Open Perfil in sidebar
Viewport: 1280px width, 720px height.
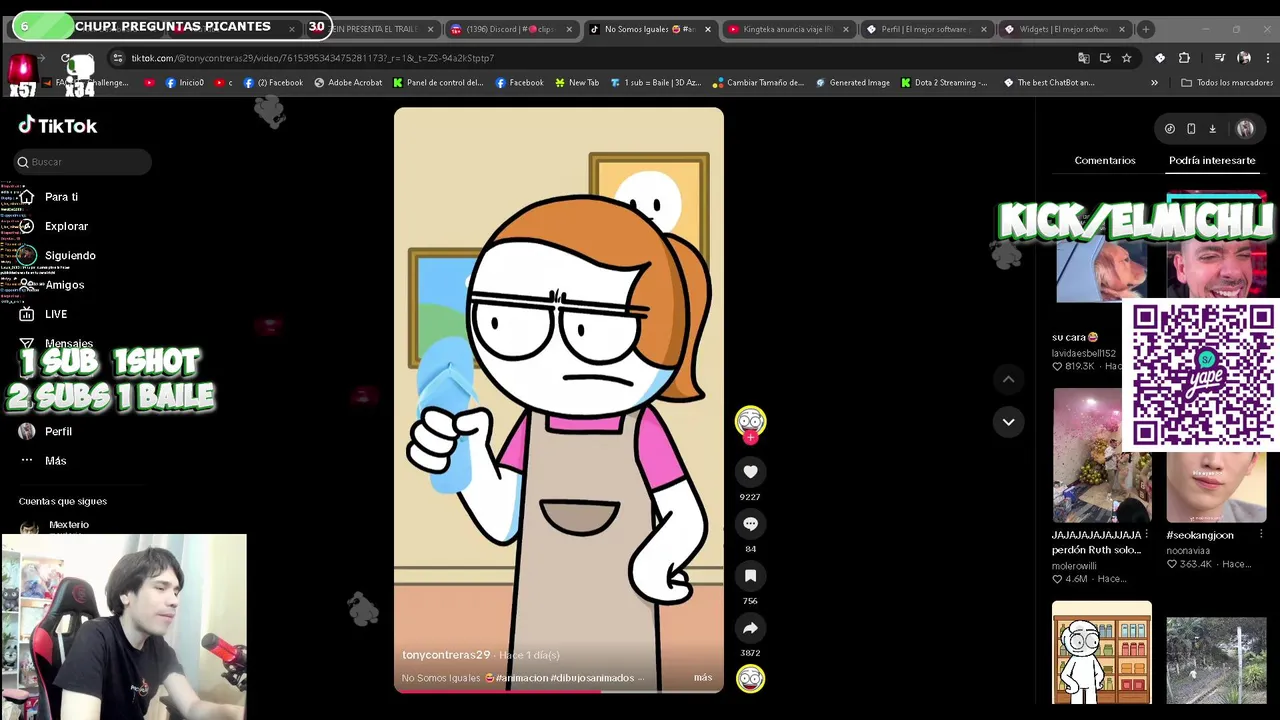click(x=58, y=431)
